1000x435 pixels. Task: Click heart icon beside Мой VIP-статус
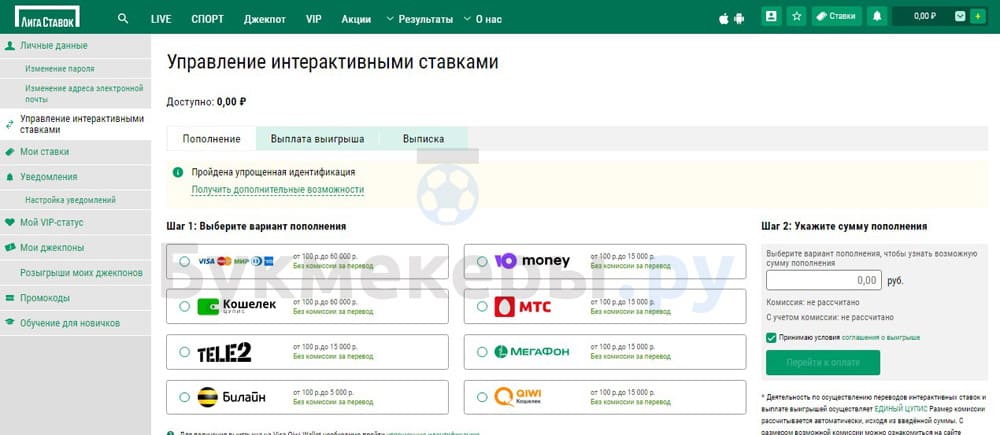pyautogui.click(x=10, y=223)
